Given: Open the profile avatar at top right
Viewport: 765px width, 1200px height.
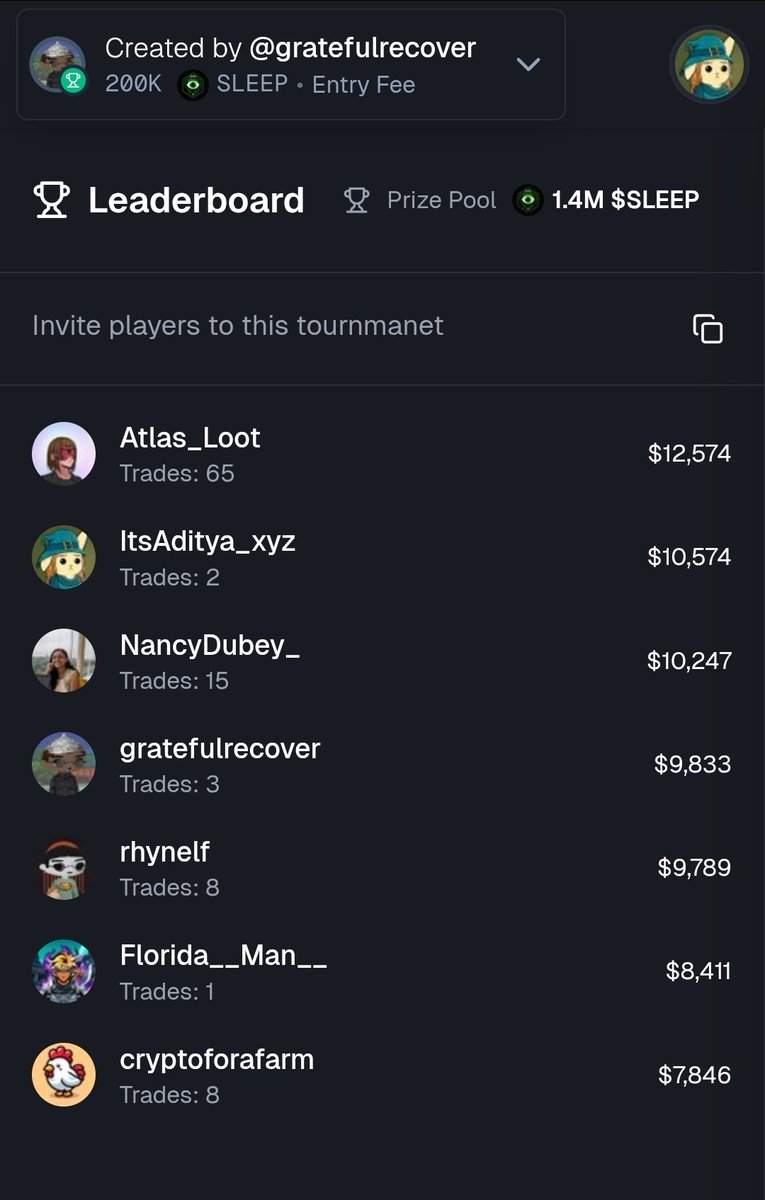Looking at the screenshot, I should (x=709, y=64).
